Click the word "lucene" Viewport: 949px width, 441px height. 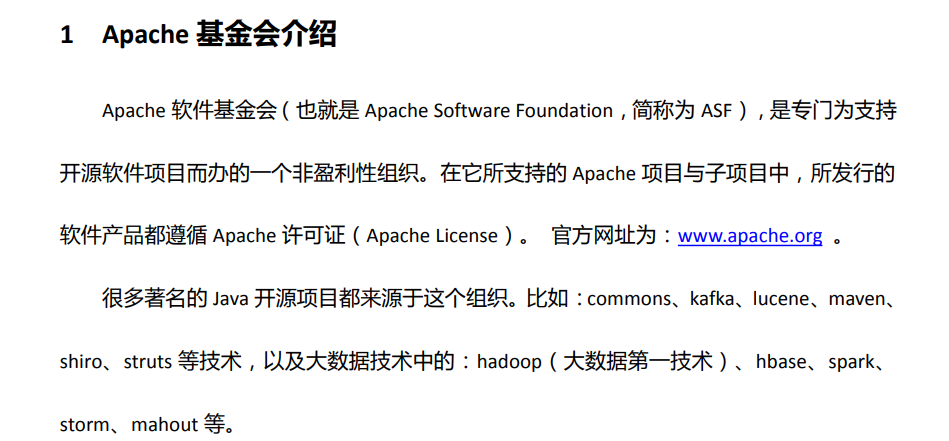tap(781, 298)
